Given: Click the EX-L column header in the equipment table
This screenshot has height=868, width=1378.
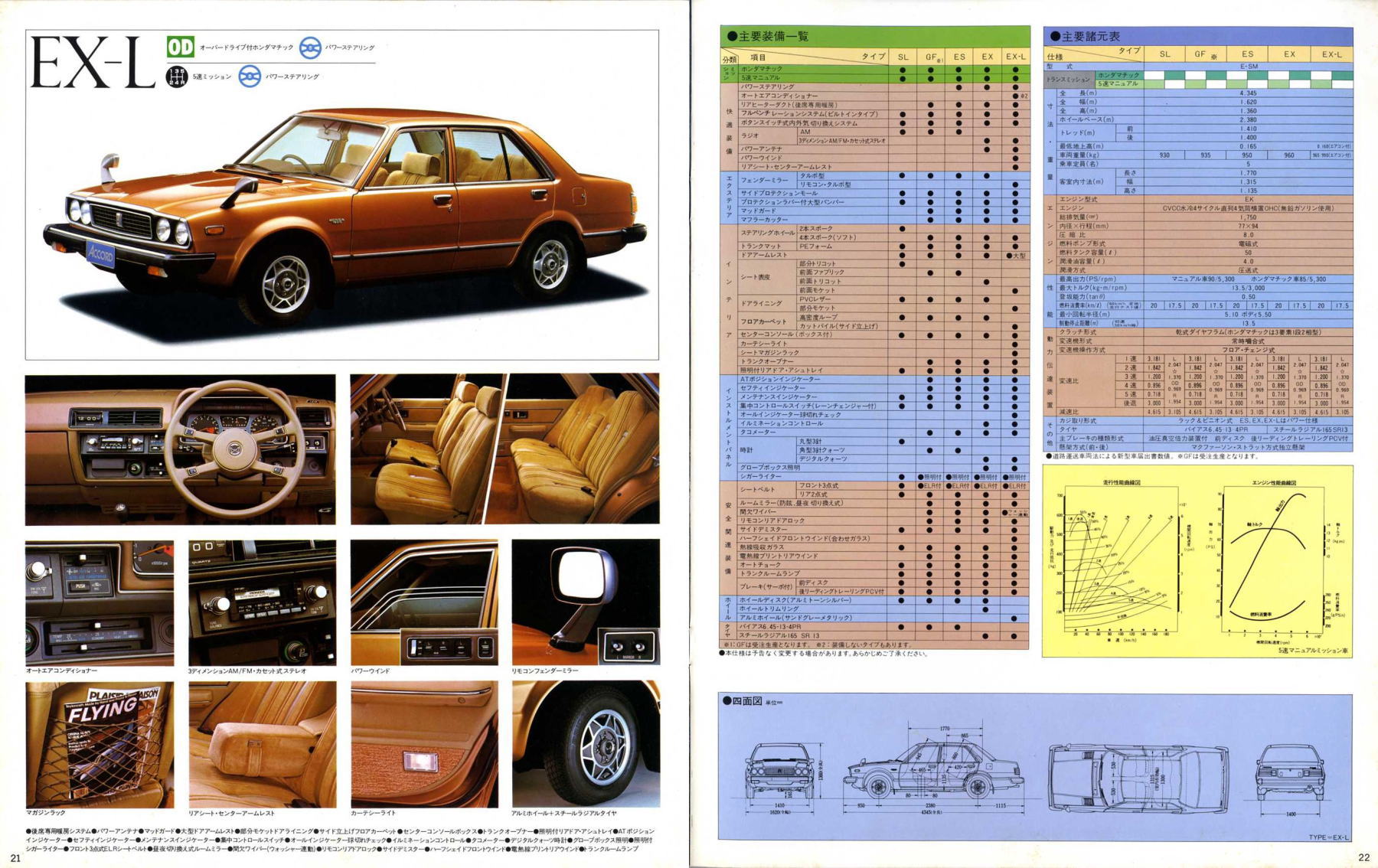Looking at the screenshot, I should click(1015, 57).
